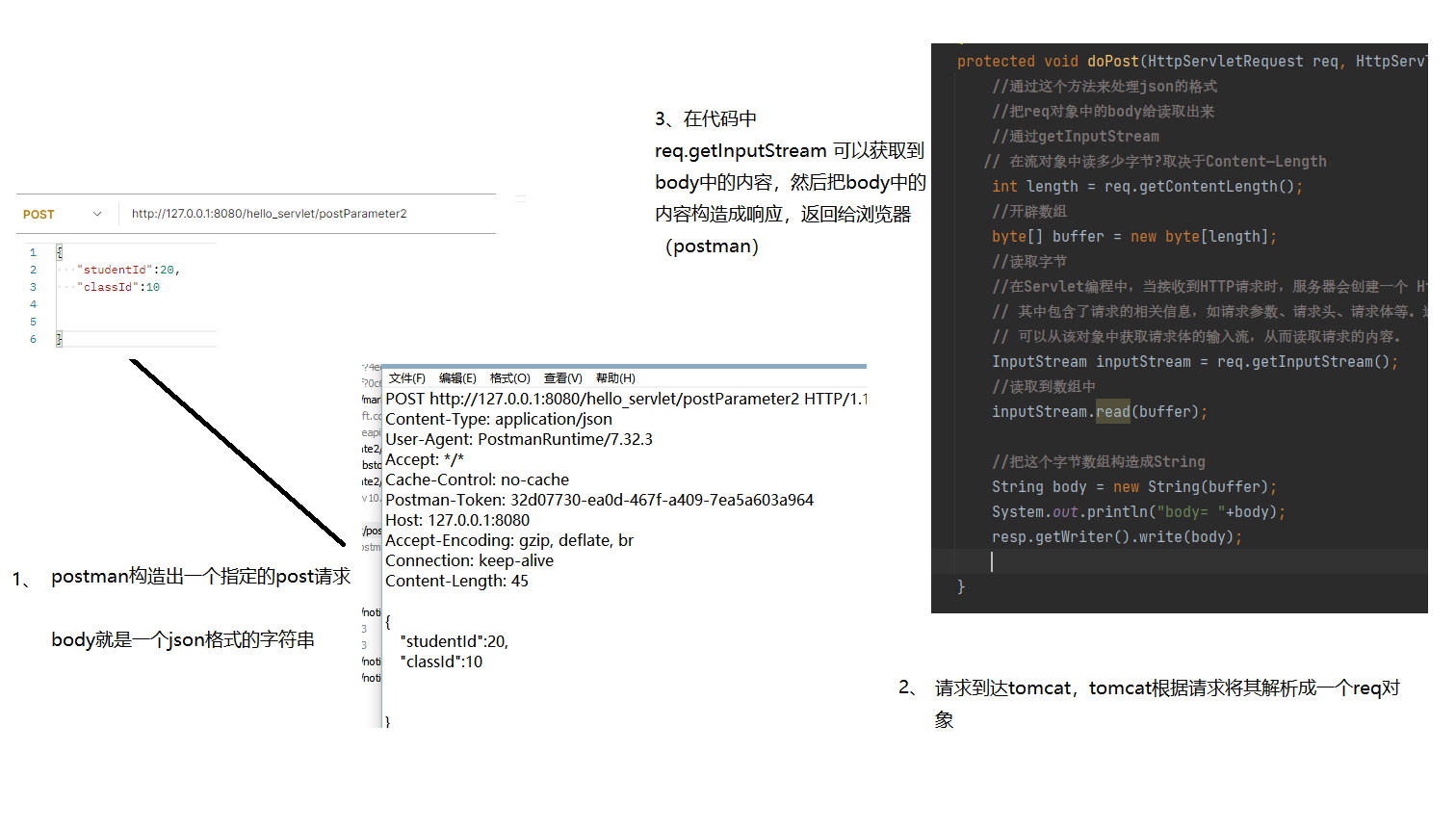
Task: Open the 文件(F) menu in Notepad
Action: click(x=406, y=378)
